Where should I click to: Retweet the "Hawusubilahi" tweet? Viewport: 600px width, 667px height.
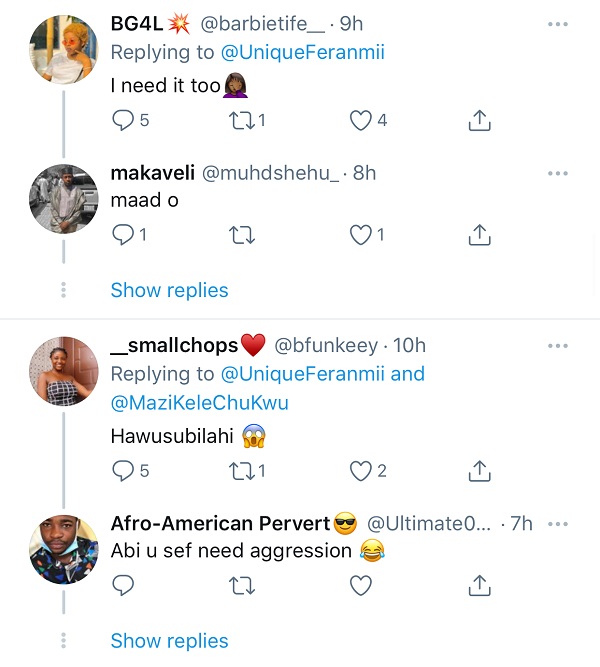tap(242, 470)
